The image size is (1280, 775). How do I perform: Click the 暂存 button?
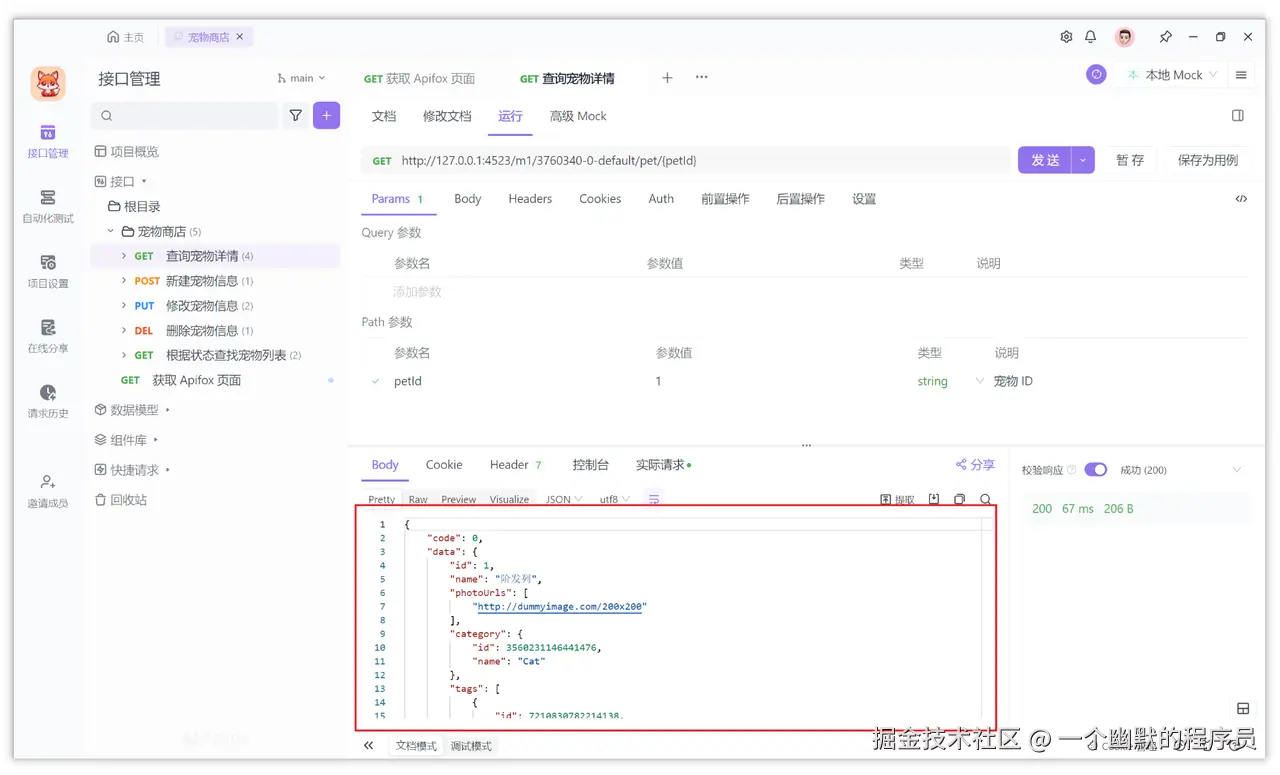(x=1130, y=160)
